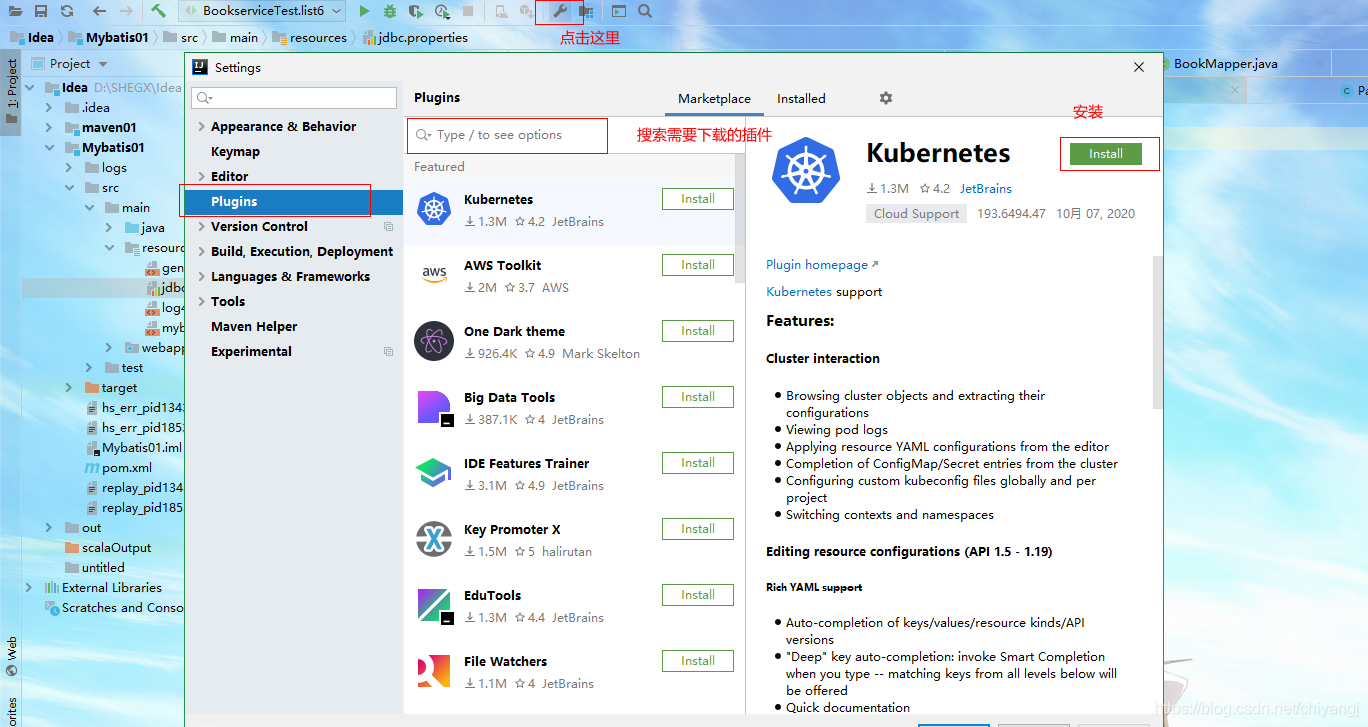The height and width of the screenshot is (727, 1368).
Task: Click the Search Everywhere magnifier icon
Action: (645, 12)
